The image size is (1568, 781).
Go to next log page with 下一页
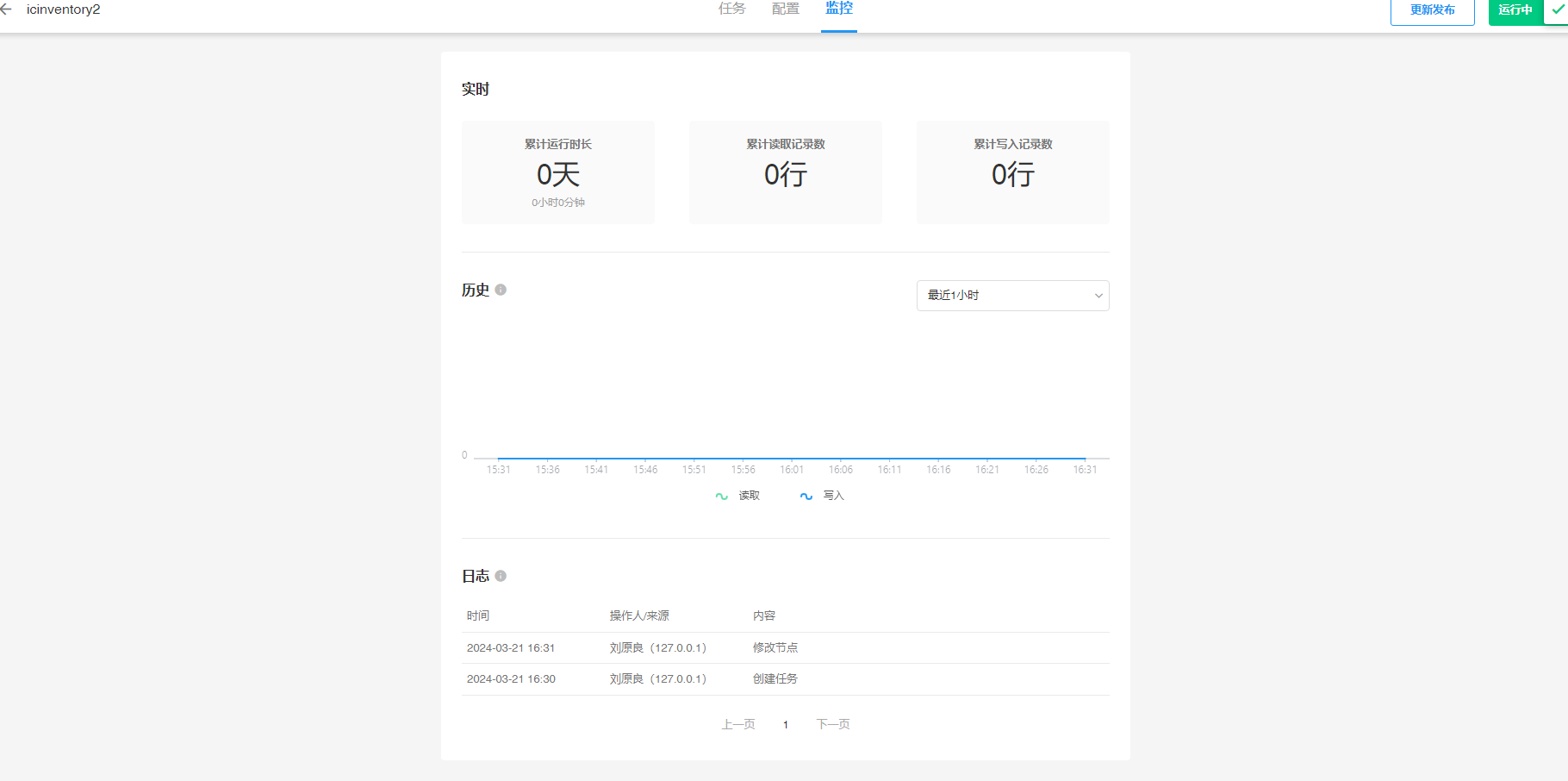[x=833, y=724]
